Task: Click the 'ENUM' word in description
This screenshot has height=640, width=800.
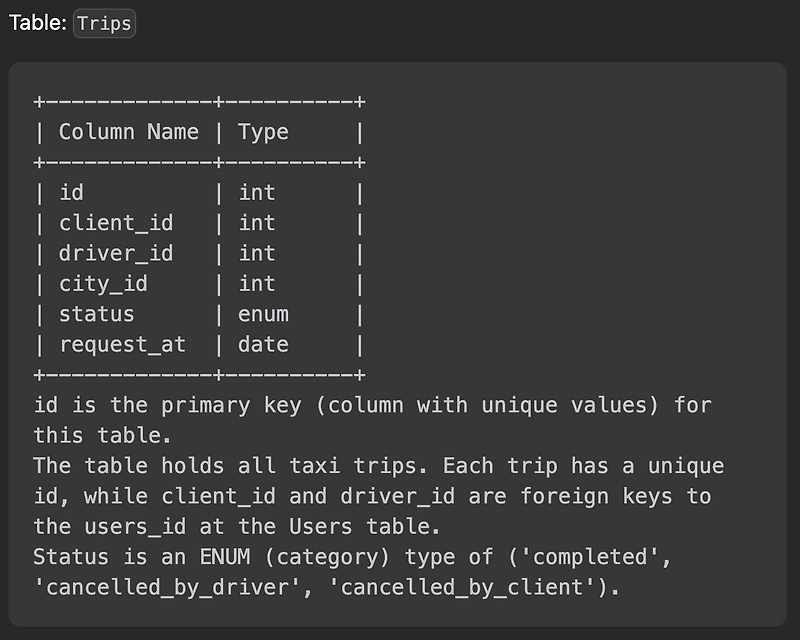Action: click(225, 557)
